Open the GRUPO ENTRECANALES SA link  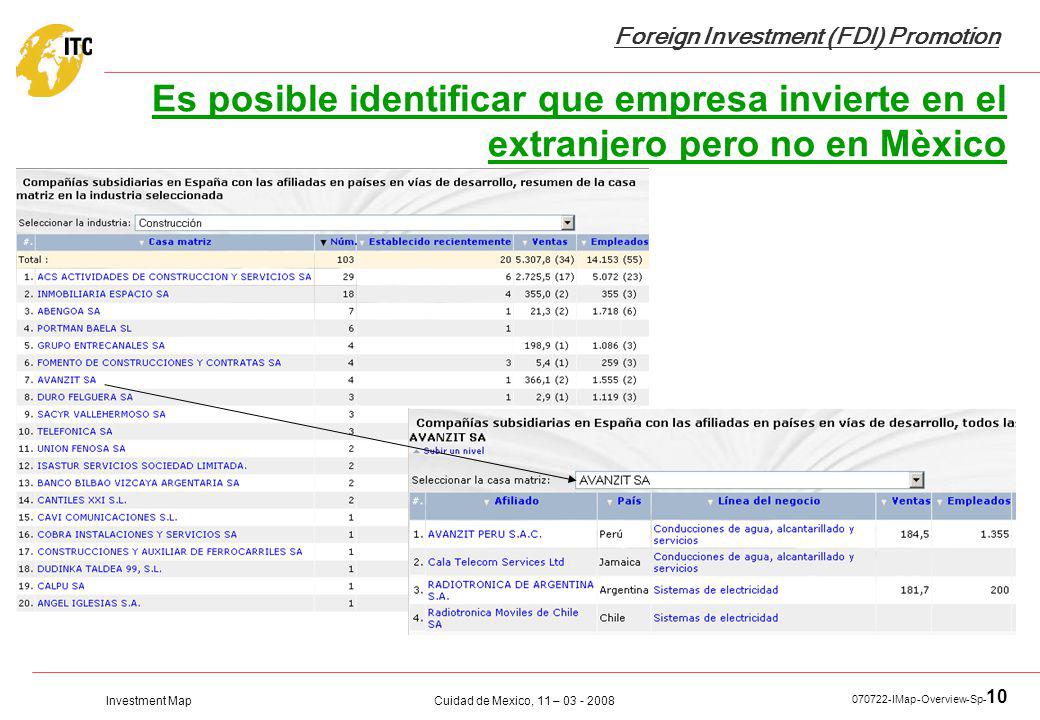pos(101,346)
